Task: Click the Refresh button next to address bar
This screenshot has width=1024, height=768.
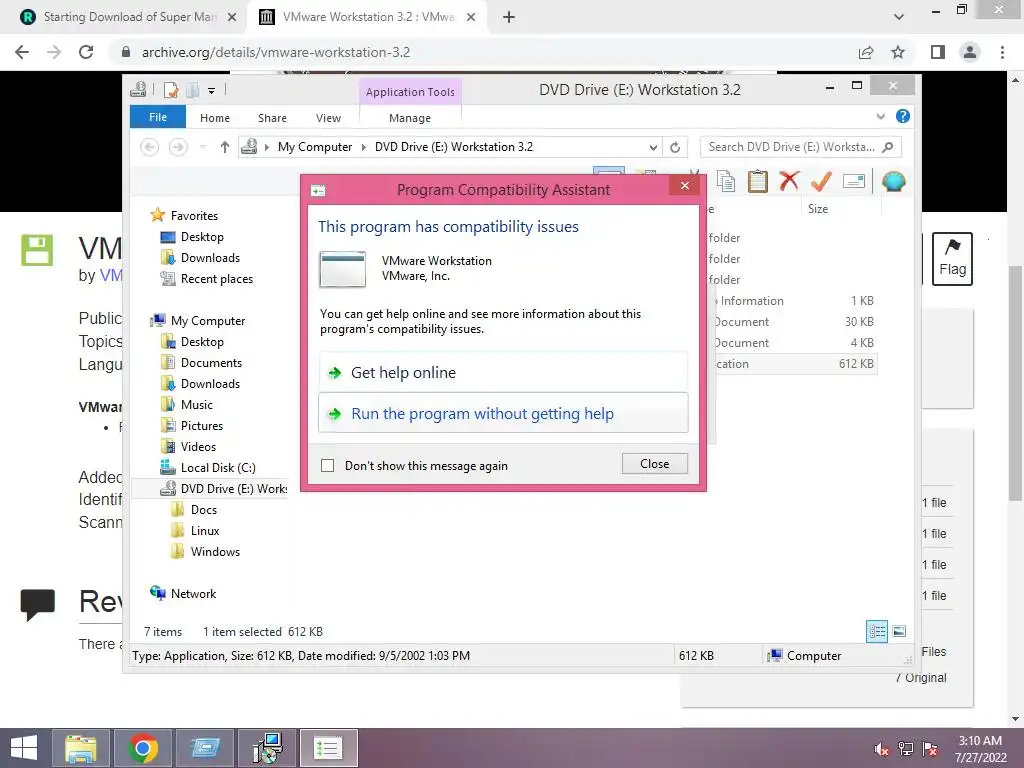Action: pyautogui.click(x=675, y=148)
